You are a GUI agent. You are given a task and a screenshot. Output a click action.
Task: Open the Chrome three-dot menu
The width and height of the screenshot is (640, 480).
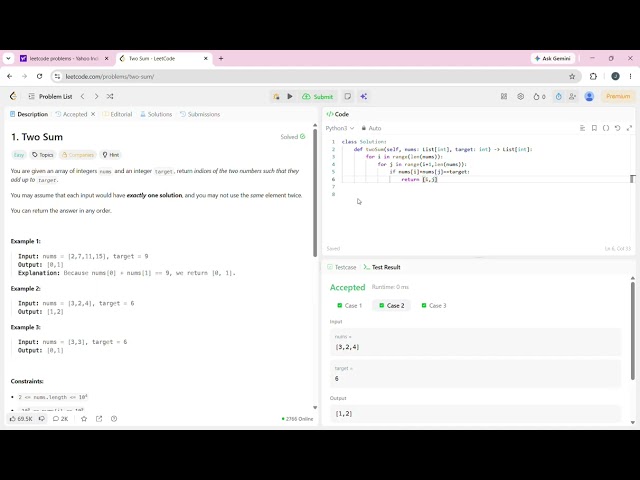[630, 76]
